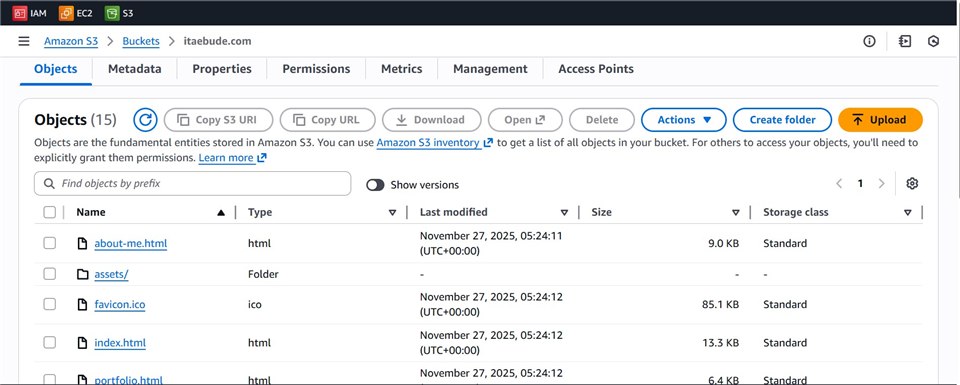This screenshot has height=385, width=960.
Task: Click the 9.0 KB size value
Action: (724, 244)
